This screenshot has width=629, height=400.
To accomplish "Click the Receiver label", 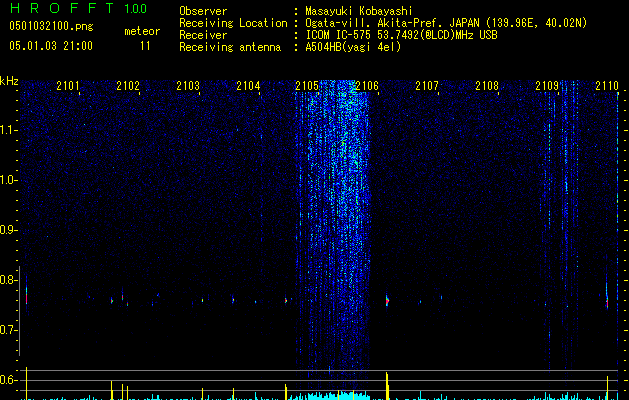I will pos(203,35).
